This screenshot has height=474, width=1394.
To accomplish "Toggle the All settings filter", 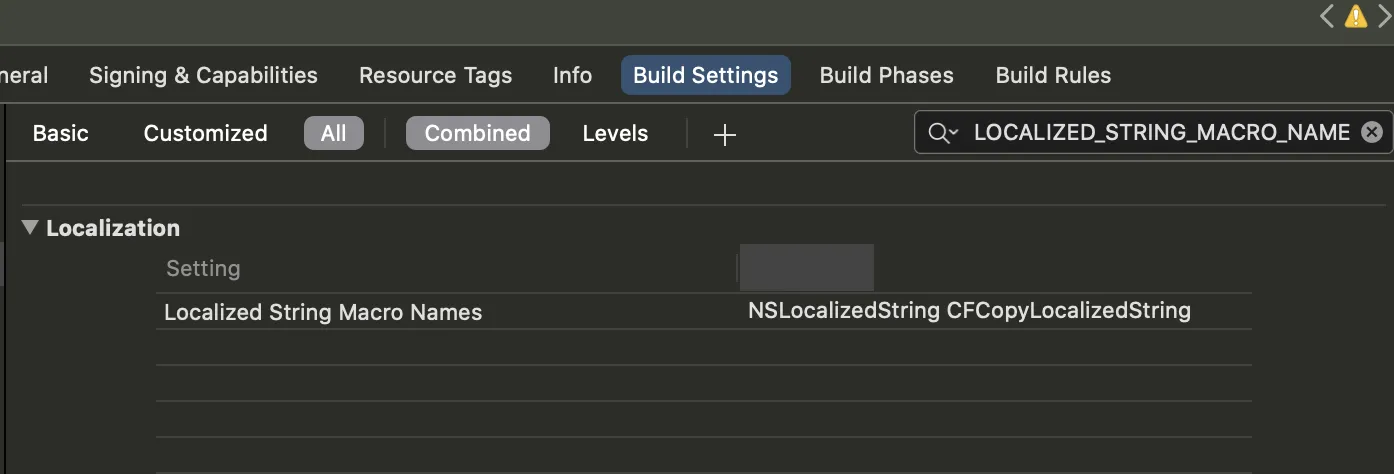I will tap(333, 133).
